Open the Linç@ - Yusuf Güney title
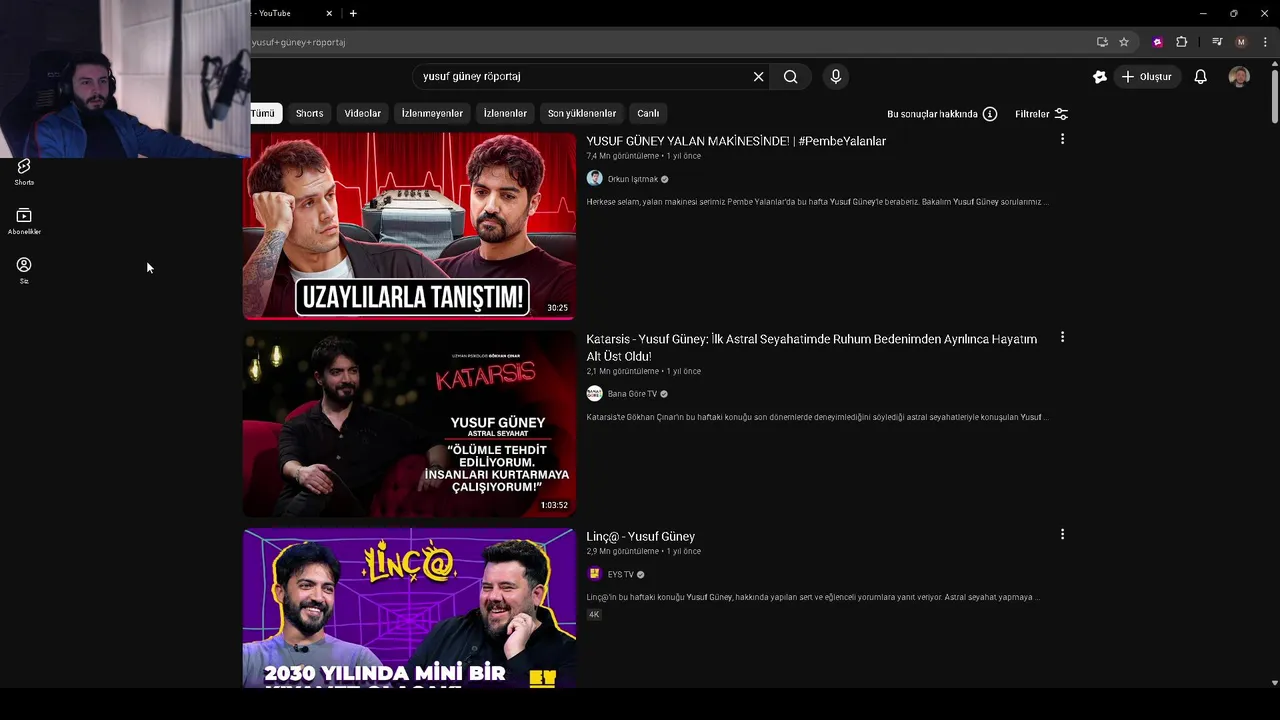 click(x=640, y=536)
